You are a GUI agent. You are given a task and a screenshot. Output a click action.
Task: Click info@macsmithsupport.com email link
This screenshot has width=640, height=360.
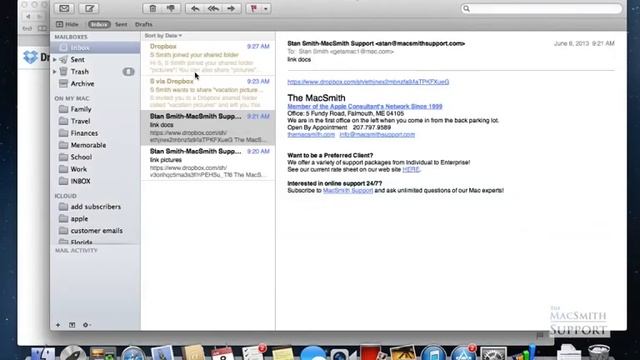(377, 135)
